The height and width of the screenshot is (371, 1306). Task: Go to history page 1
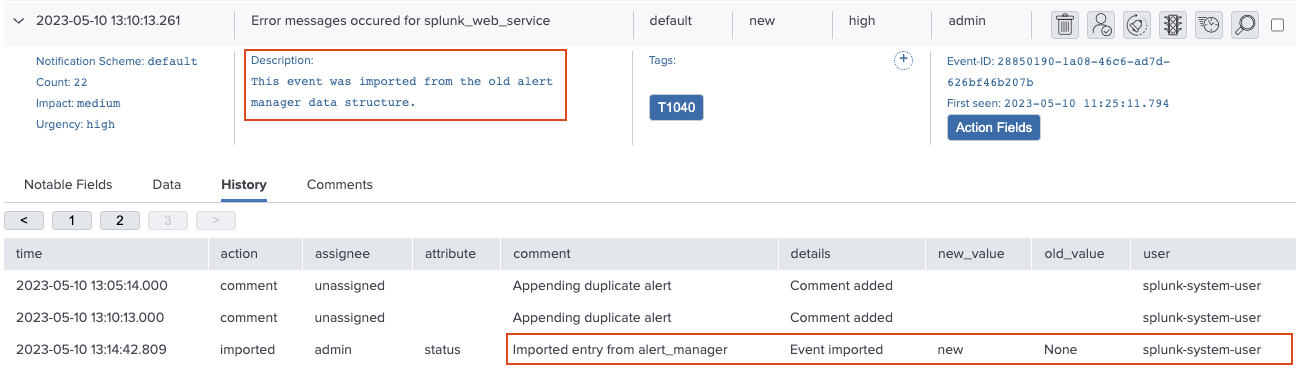(x=72, y=220)
